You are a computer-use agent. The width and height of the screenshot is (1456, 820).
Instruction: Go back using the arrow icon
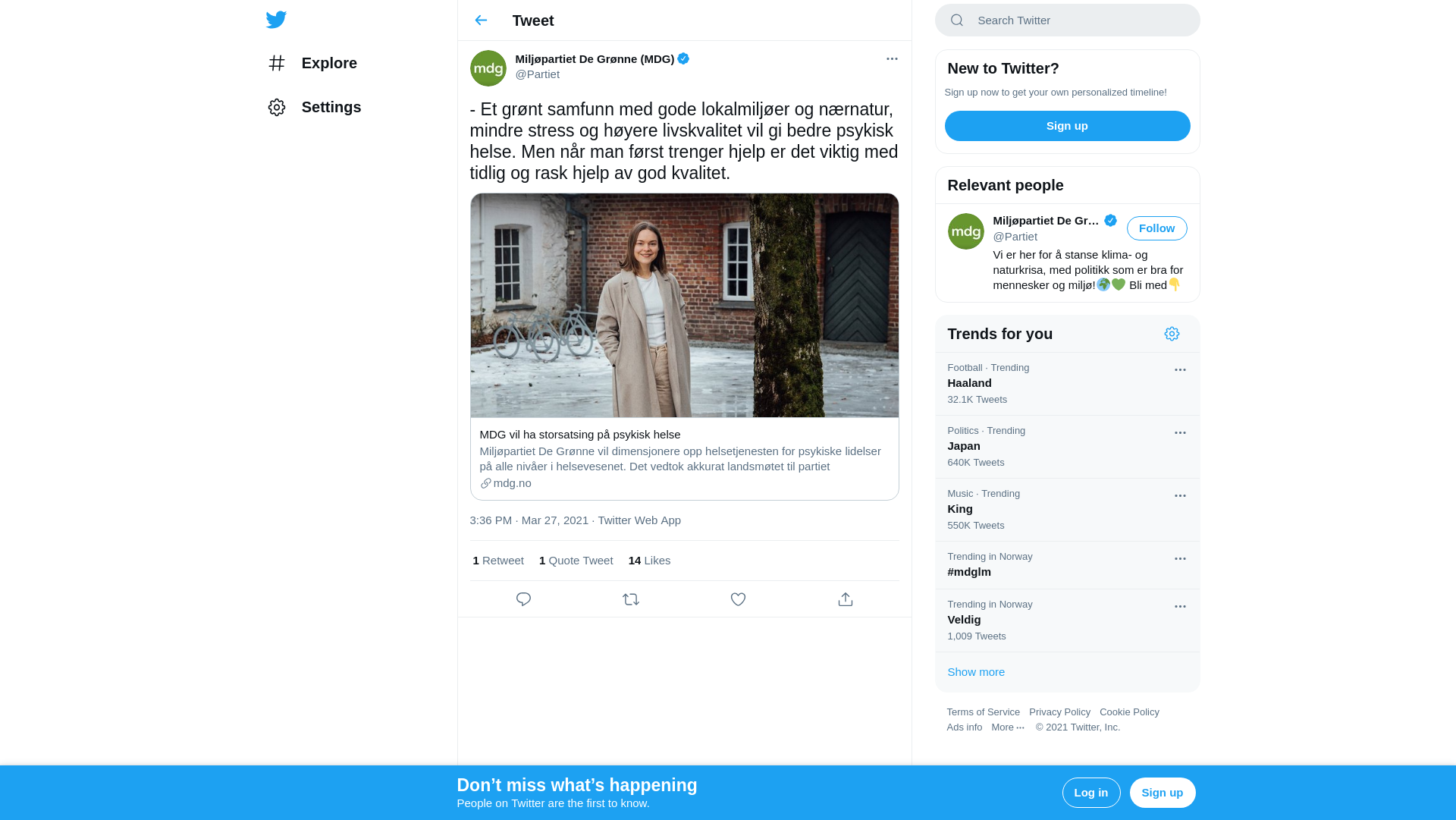481,20
